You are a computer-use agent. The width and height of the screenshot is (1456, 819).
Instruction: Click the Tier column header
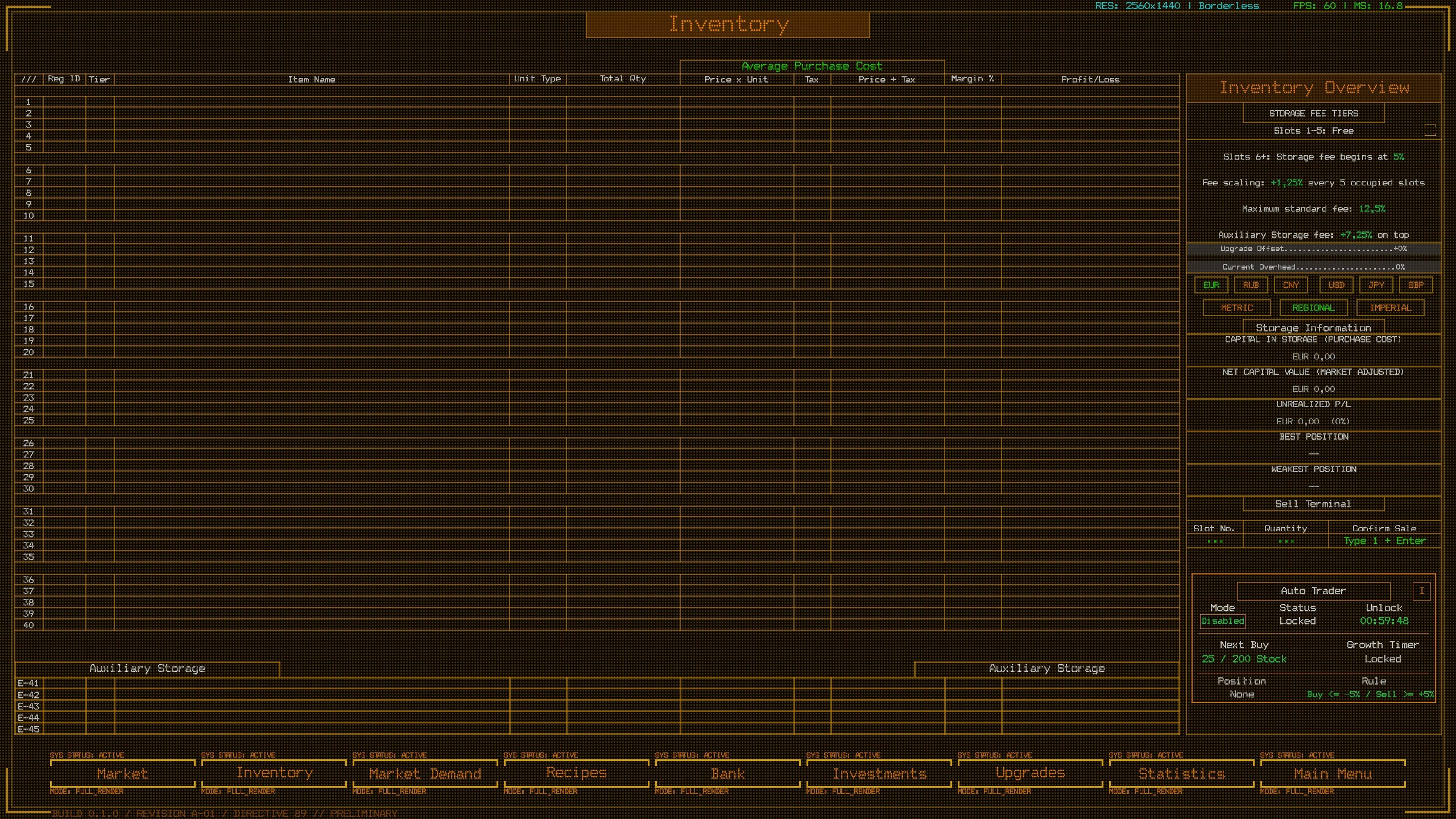click(x=100, y=80)
